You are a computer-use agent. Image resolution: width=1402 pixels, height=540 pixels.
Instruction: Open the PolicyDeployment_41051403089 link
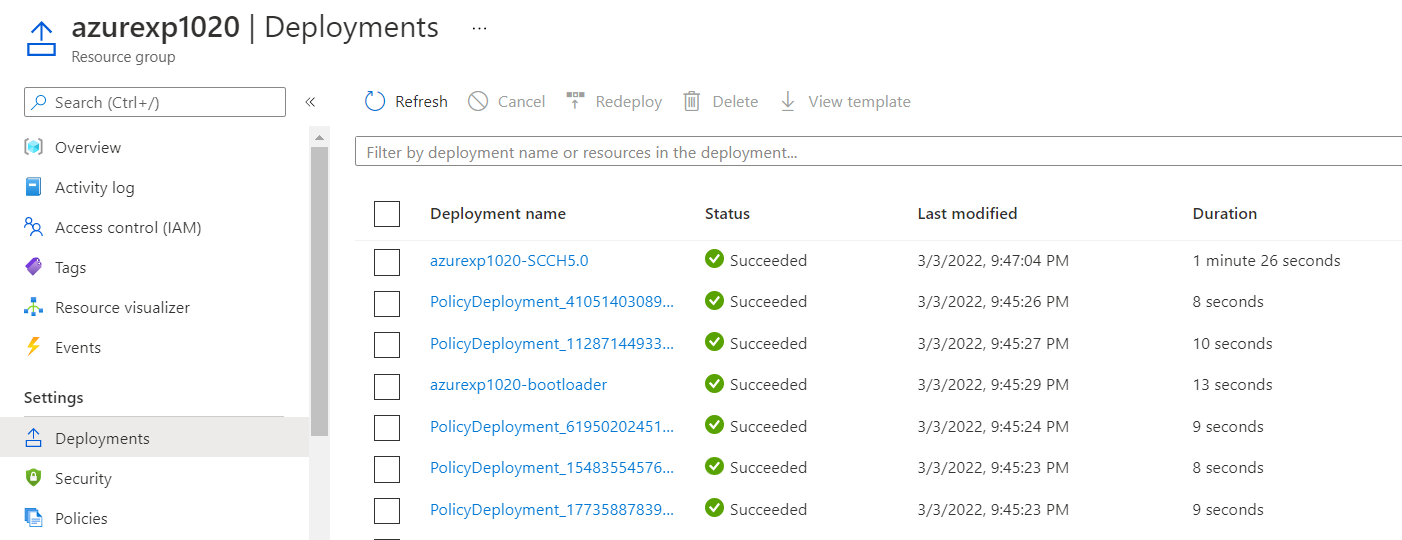click(552, 301)
